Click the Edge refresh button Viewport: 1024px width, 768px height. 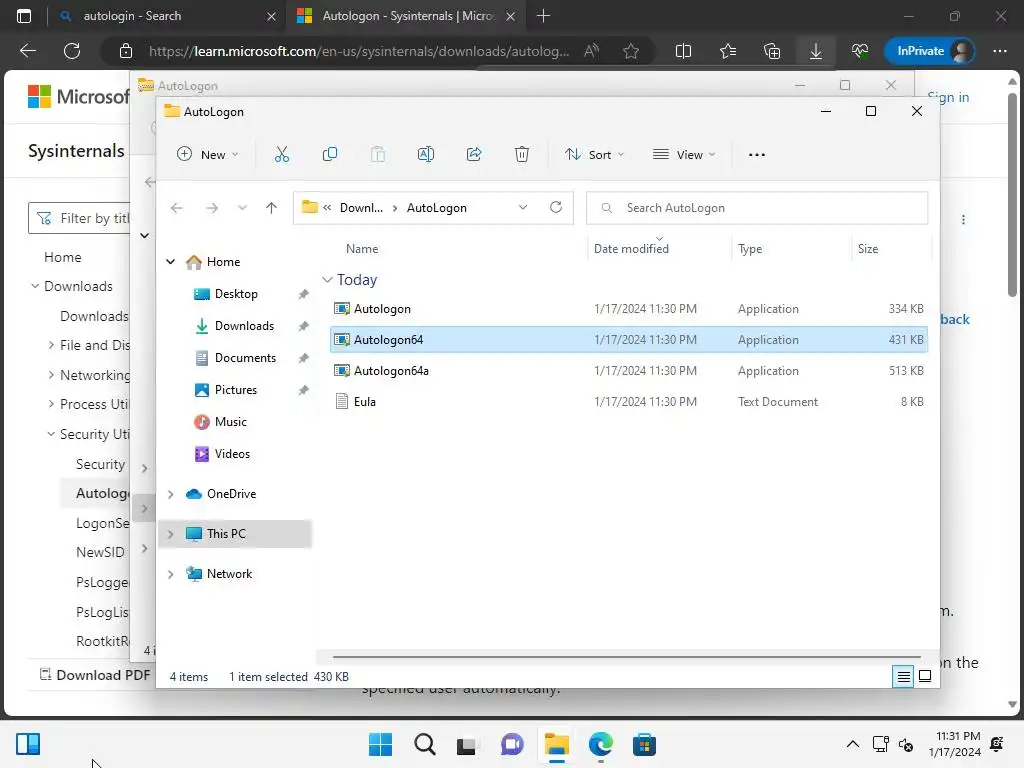point(72,51)
